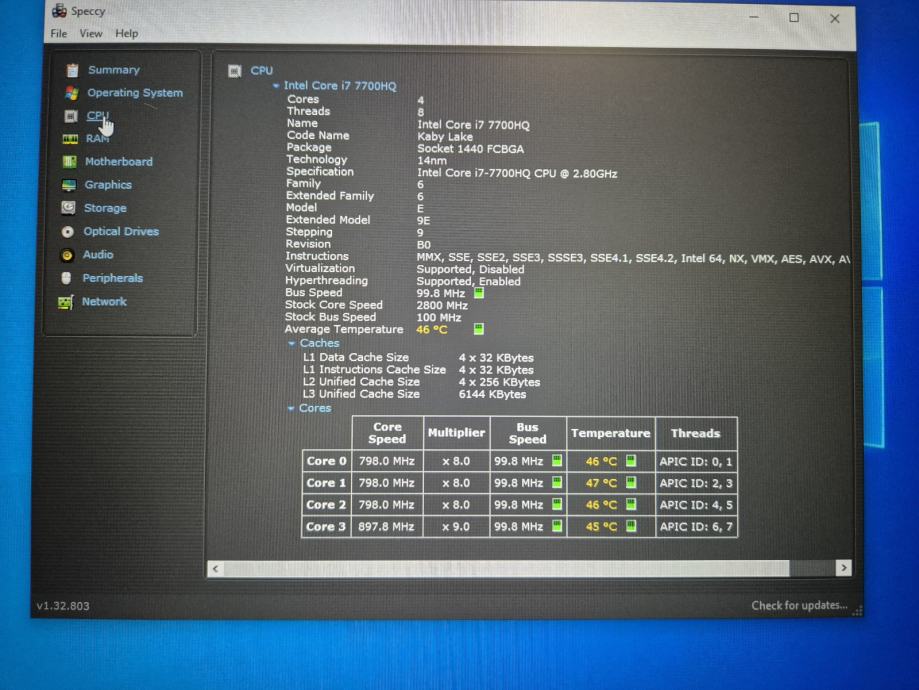Click Core 0 temperature green indicator
The height and width of the screenshot is (690, 919).
point(631,461)
